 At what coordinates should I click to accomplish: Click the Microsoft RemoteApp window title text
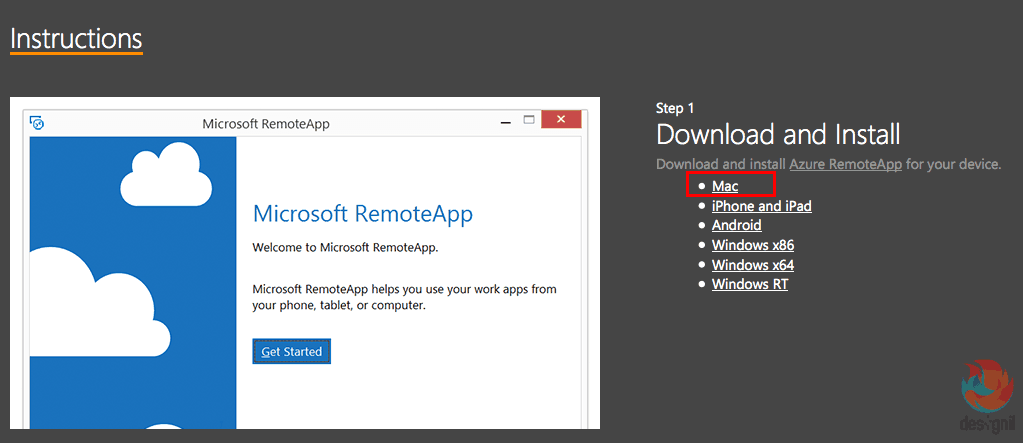click(266, 124)
